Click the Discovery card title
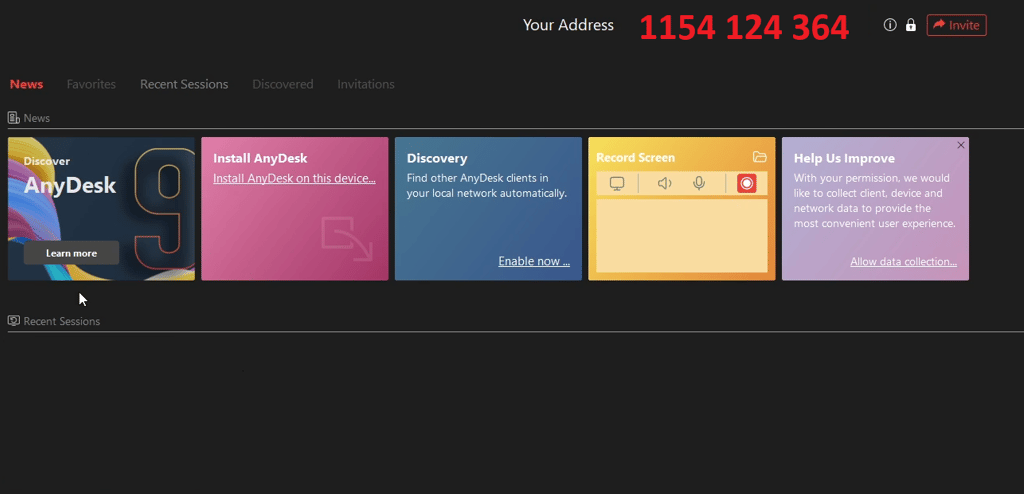 pyautogui.click(x=437, y=158)
